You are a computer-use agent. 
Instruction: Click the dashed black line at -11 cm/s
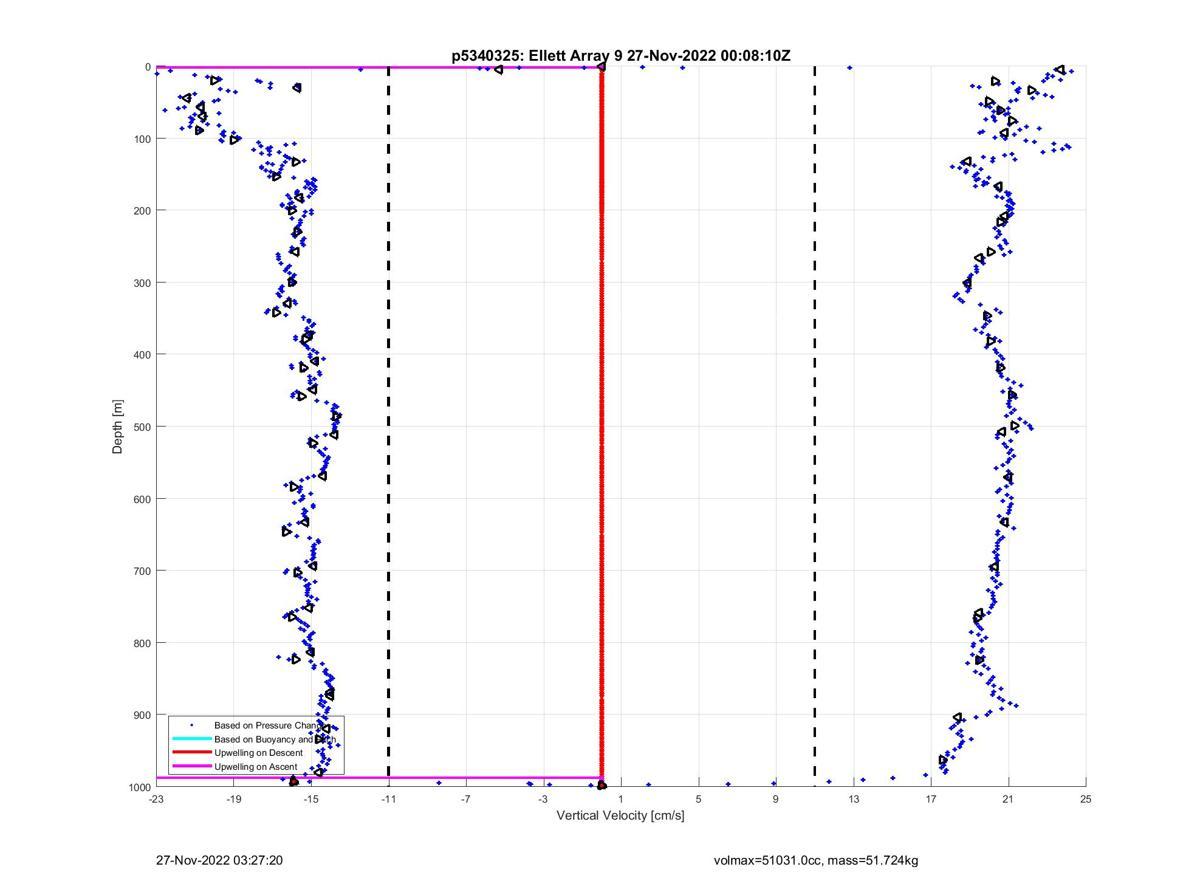388,427
